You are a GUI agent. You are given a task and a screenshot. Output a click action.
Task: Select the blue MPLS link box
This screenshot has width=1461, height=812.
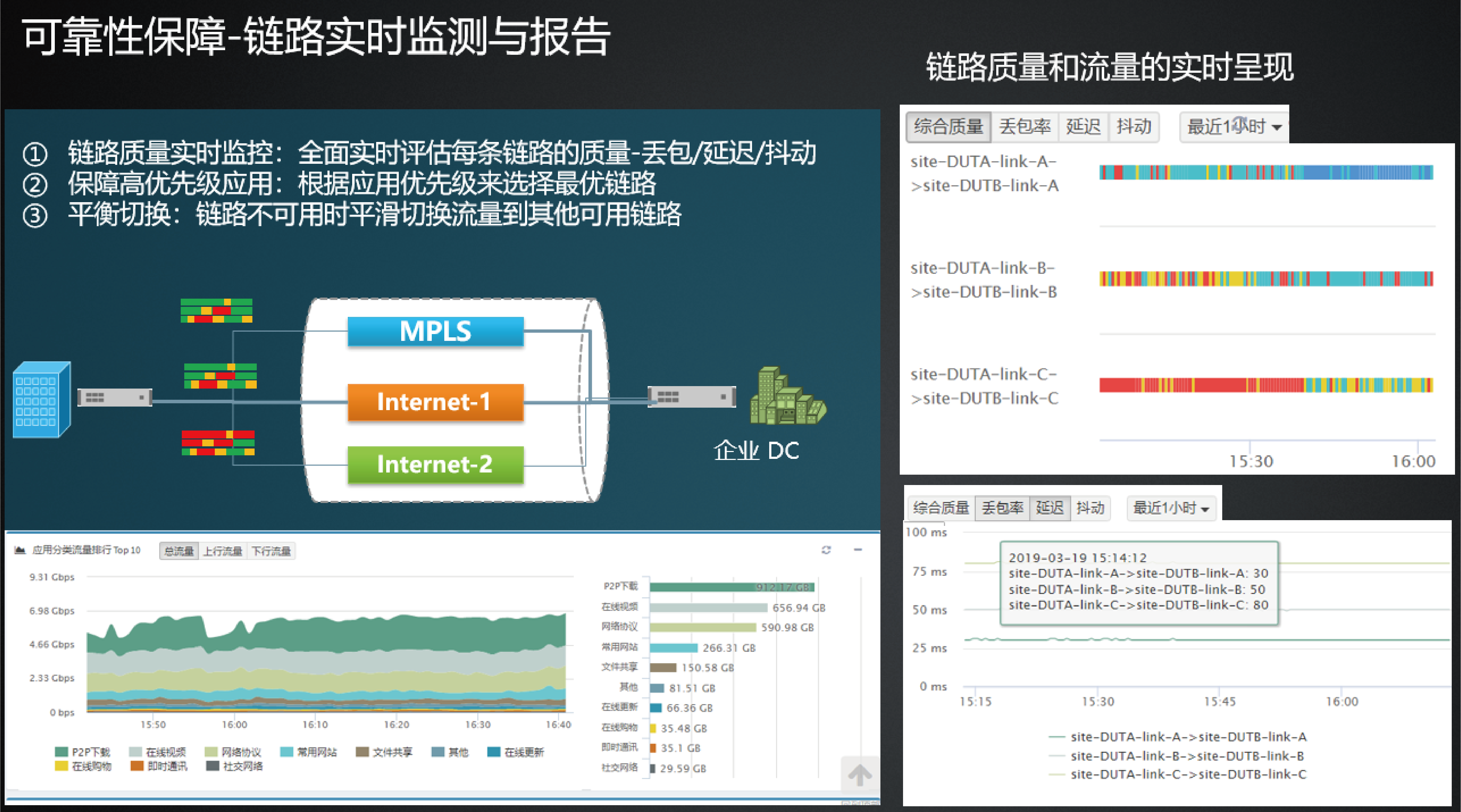pos(436,331)
